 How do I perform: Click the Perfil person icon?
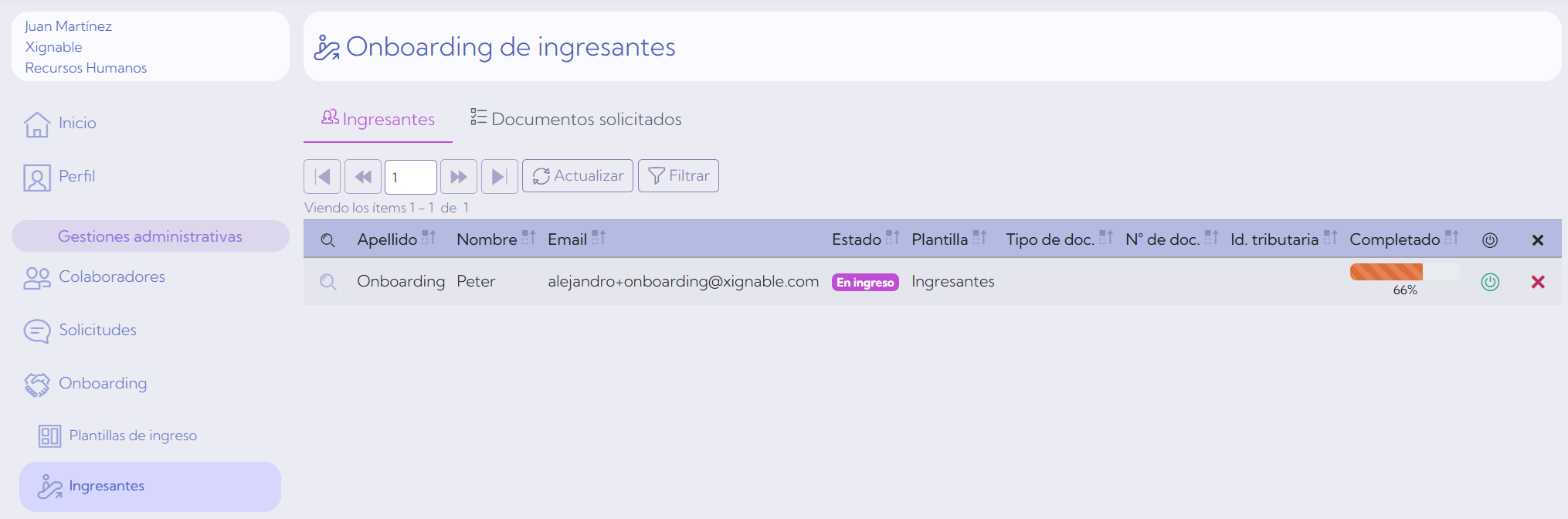point(37,178)
